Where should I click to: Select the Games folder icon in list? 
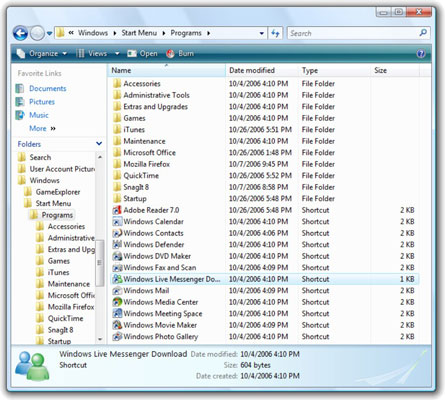117,118
